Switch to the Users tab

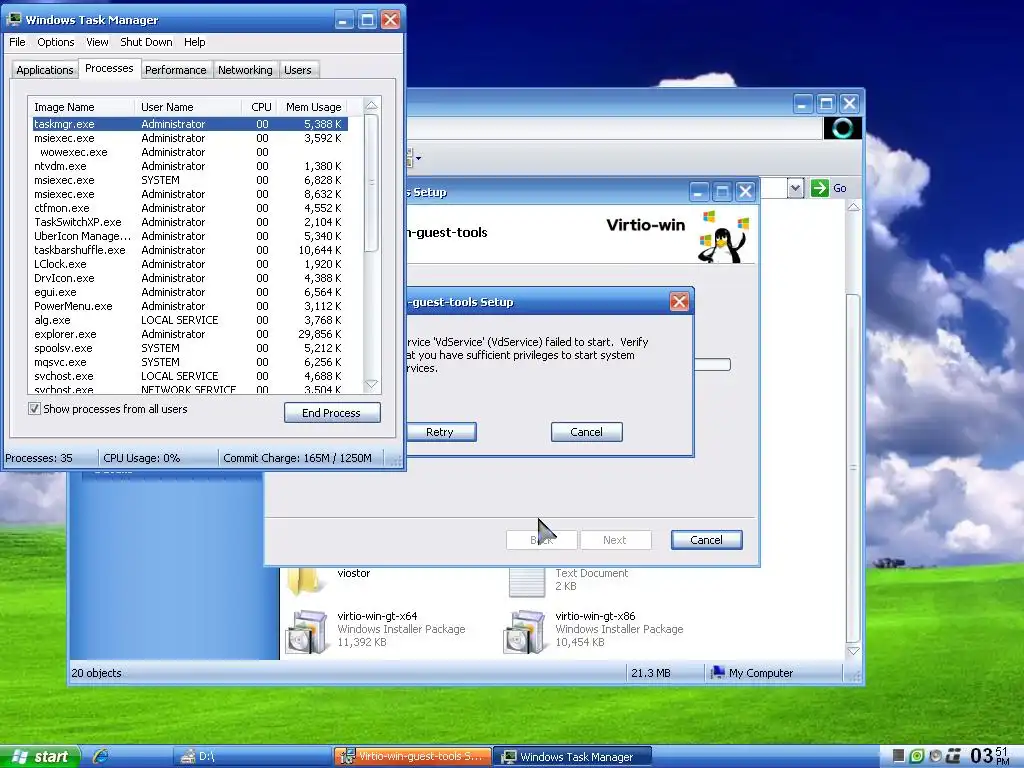coord(298,70)
